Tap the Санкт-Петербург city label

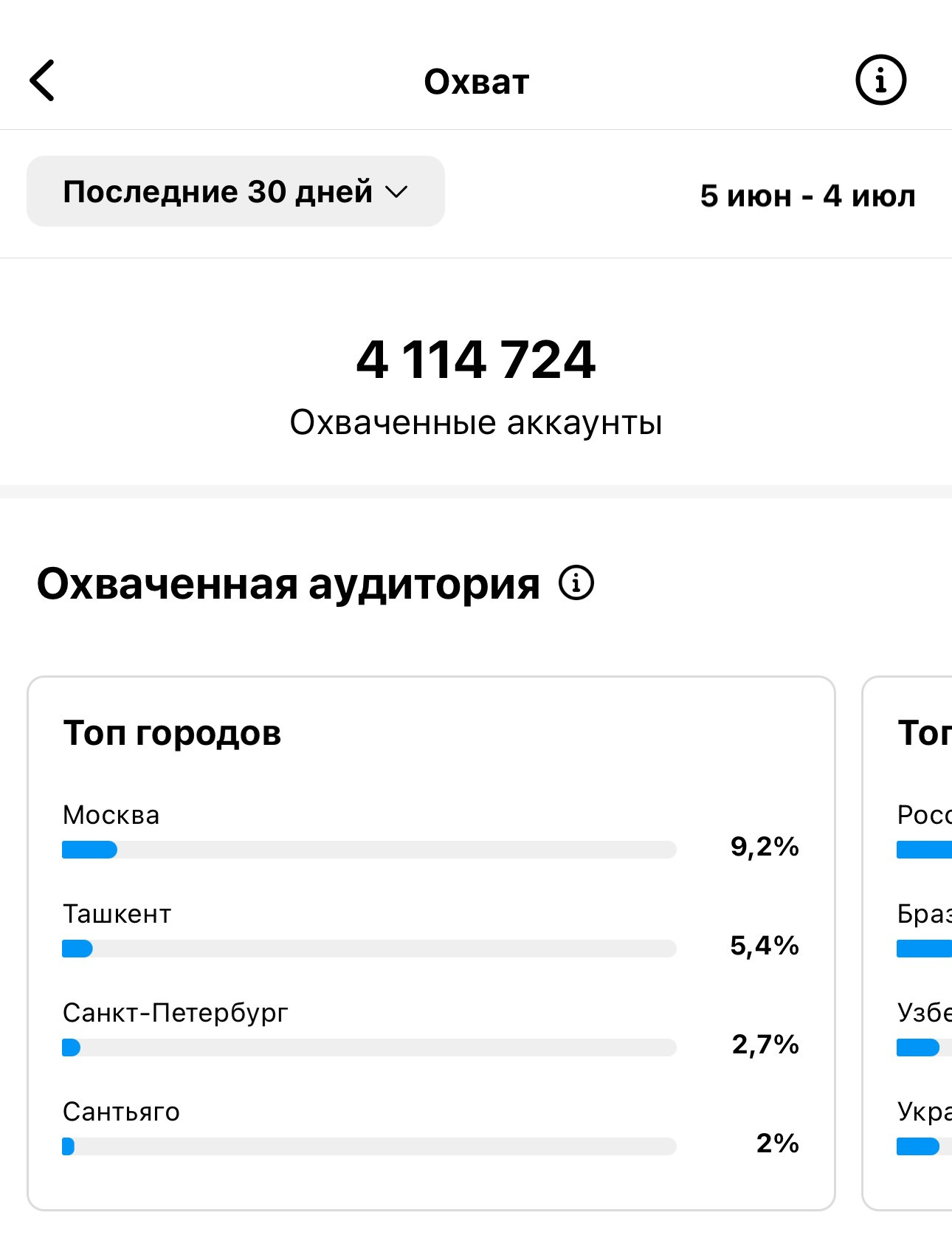click(x=175, y=1013)
